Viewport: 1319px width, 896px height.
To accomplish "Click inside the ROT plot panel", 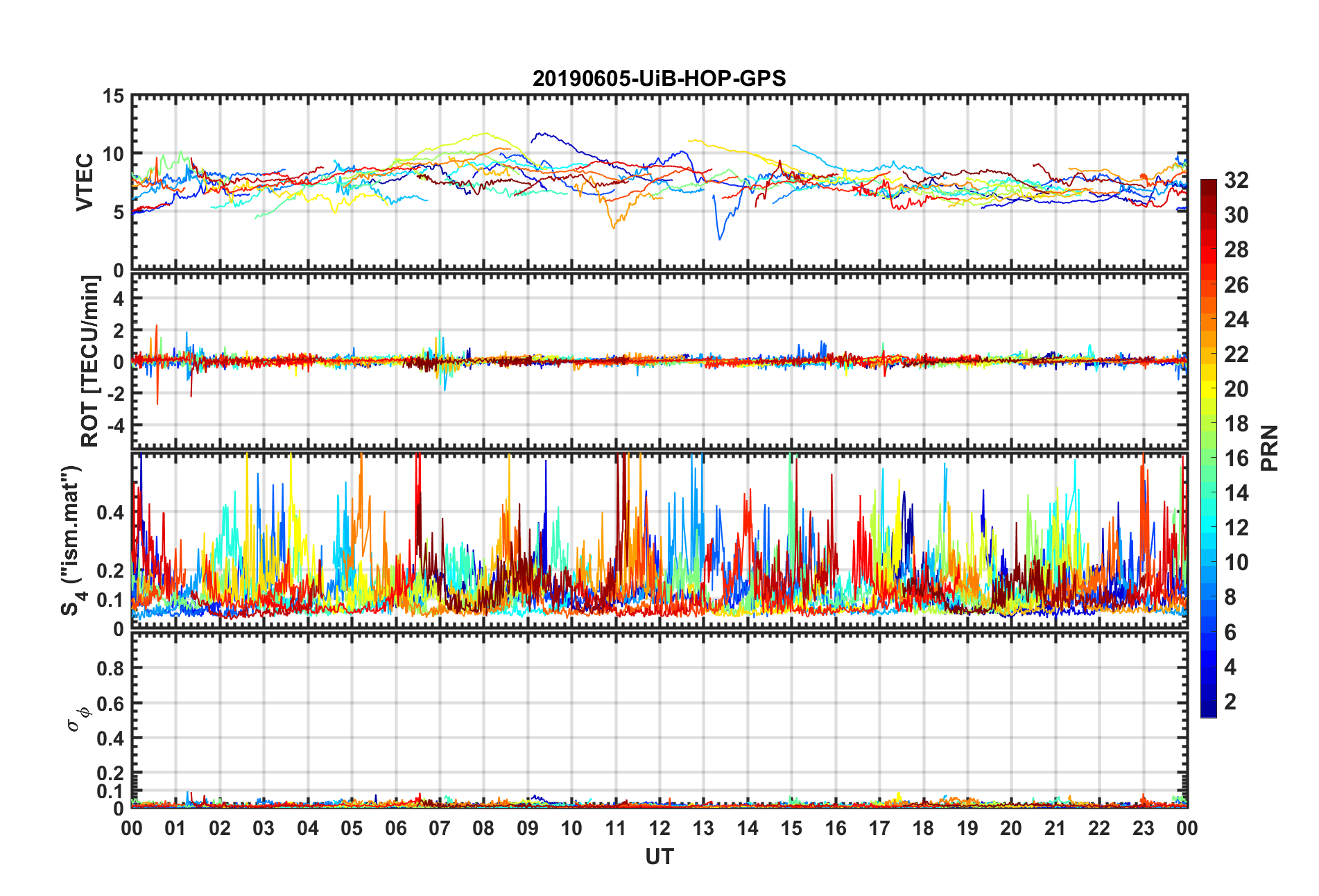I will [x=659, y=361].
